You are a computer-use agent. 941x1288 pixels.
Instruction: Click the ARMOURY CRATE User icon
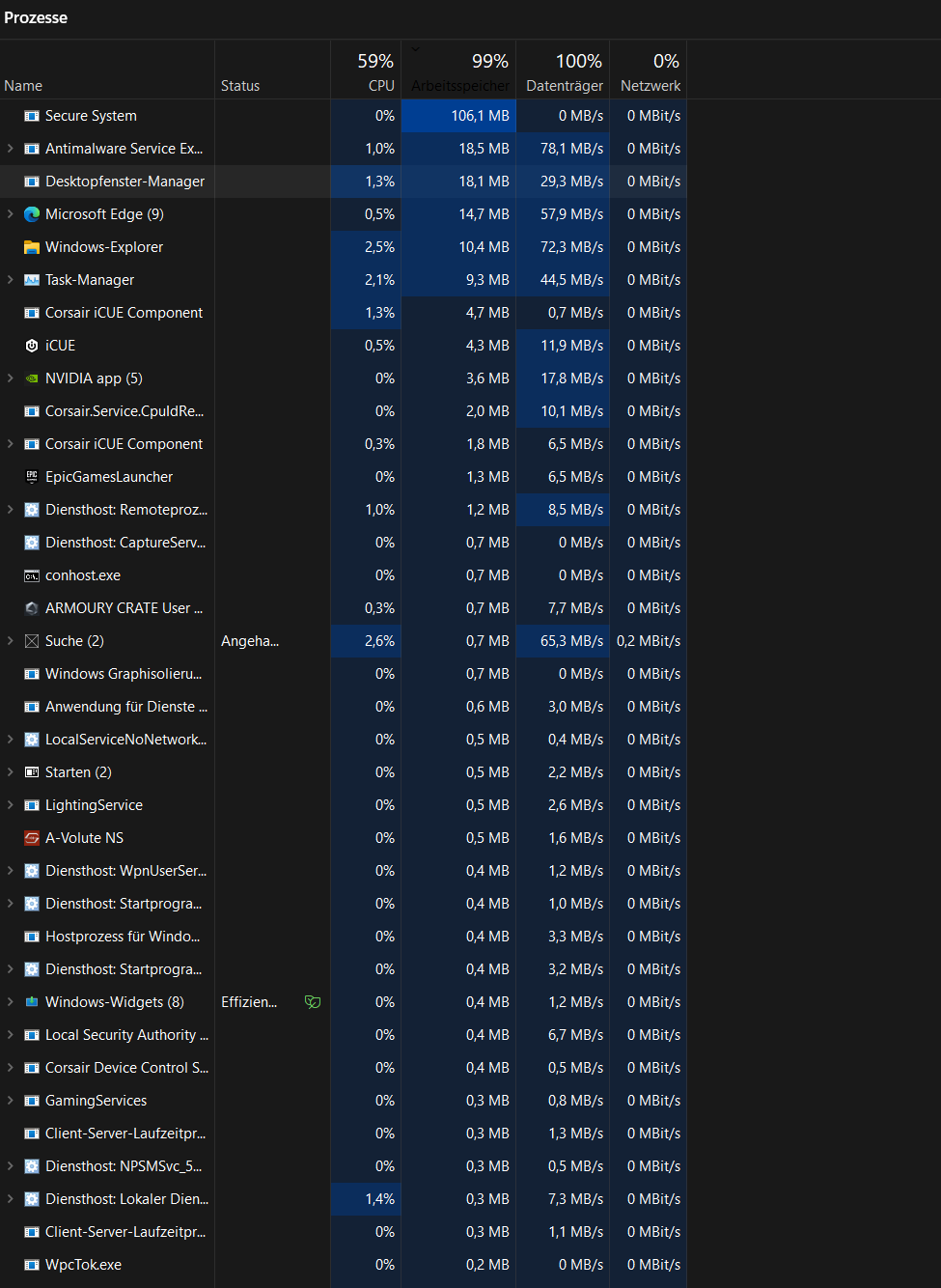[32, 608]
